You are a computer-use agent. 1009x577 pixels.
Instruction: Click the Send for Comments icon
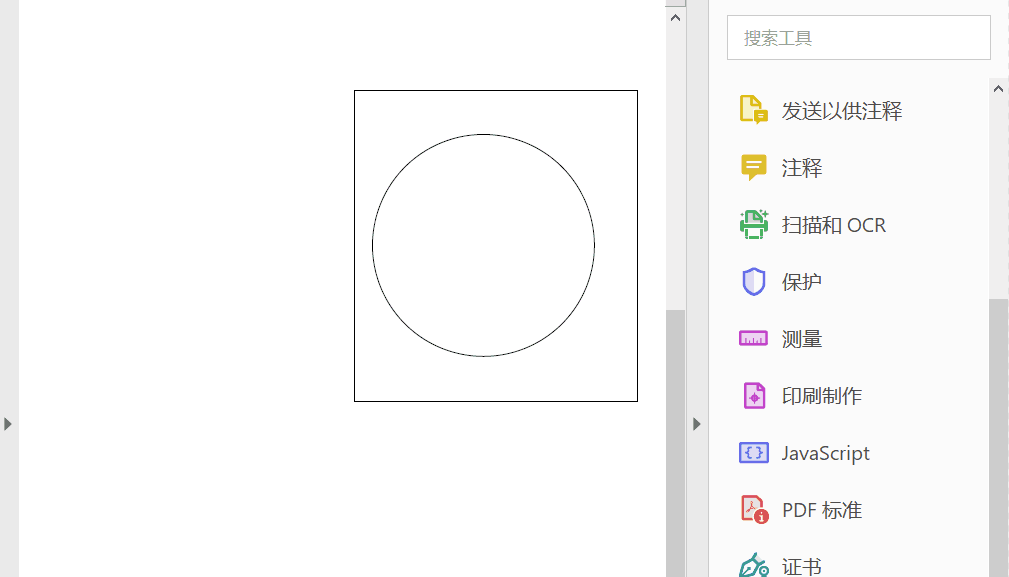(x=754, y=110)
